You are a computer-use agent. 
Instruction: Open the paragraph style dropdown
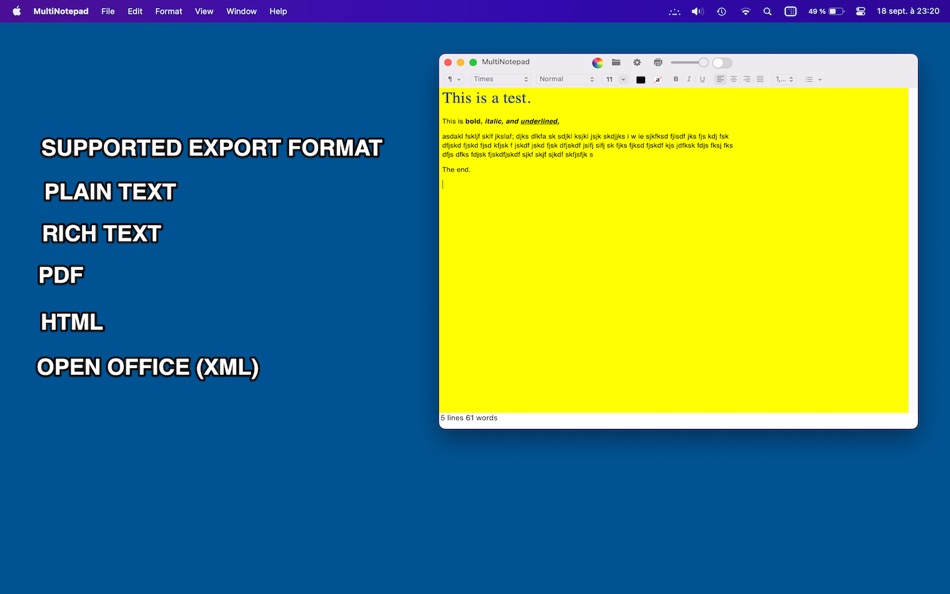tap(454, 79)
